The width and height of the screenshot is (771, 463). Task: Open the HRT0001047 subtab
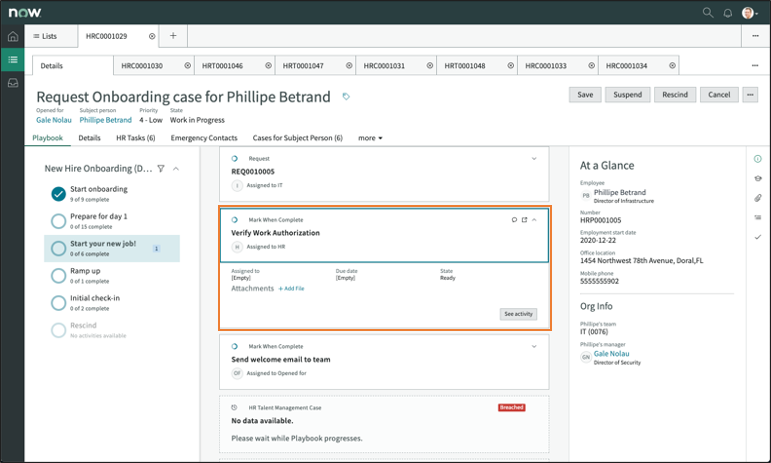303,65
